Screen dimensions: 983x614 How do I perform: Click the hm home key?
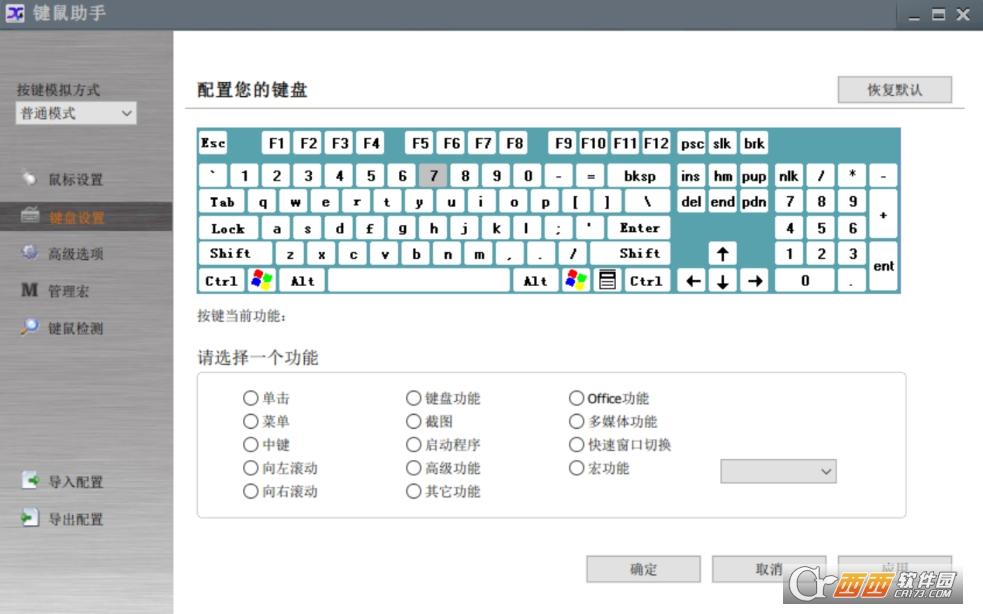(x=722, y=176)
